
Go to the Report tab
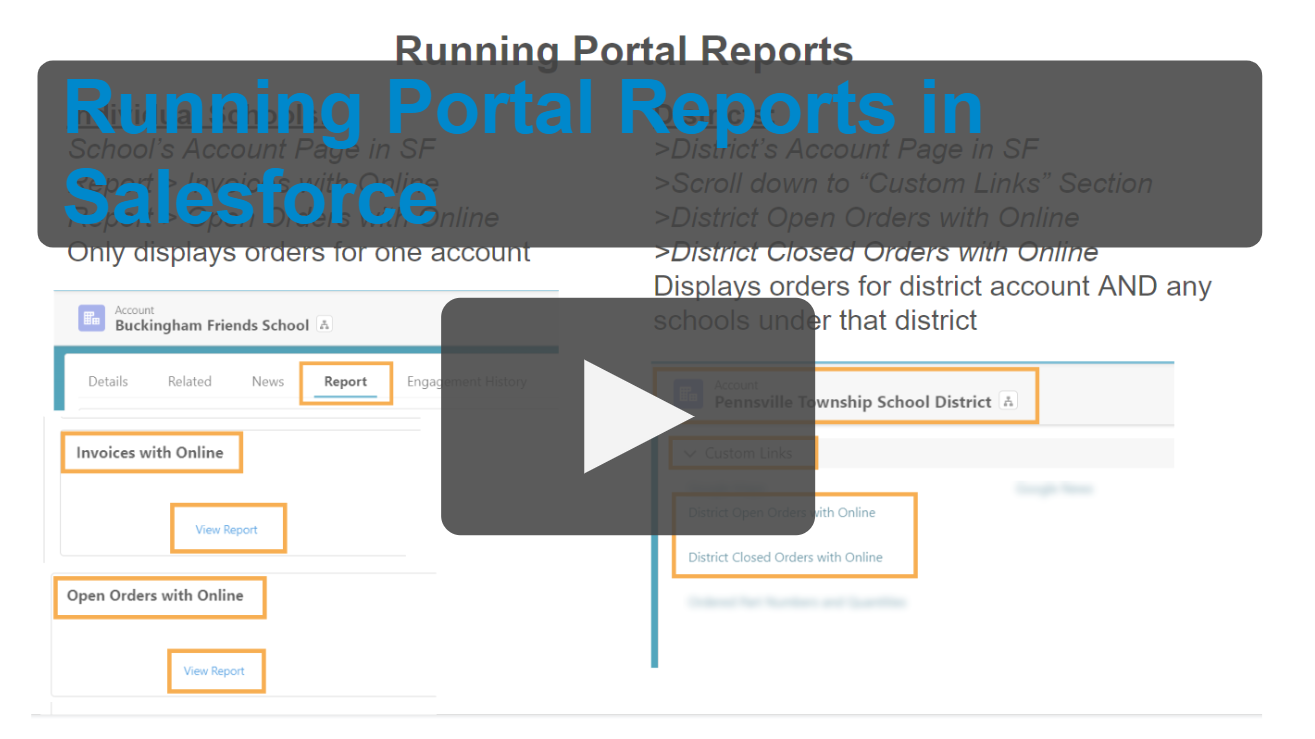point(346,381)
